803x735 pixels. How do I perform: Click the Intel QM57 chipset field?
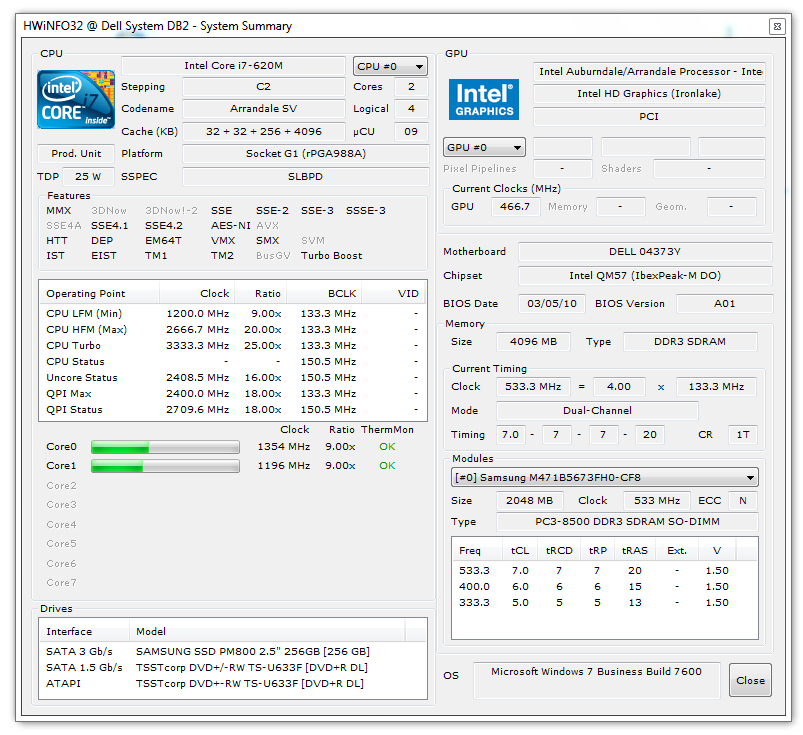tap(644, 276)
